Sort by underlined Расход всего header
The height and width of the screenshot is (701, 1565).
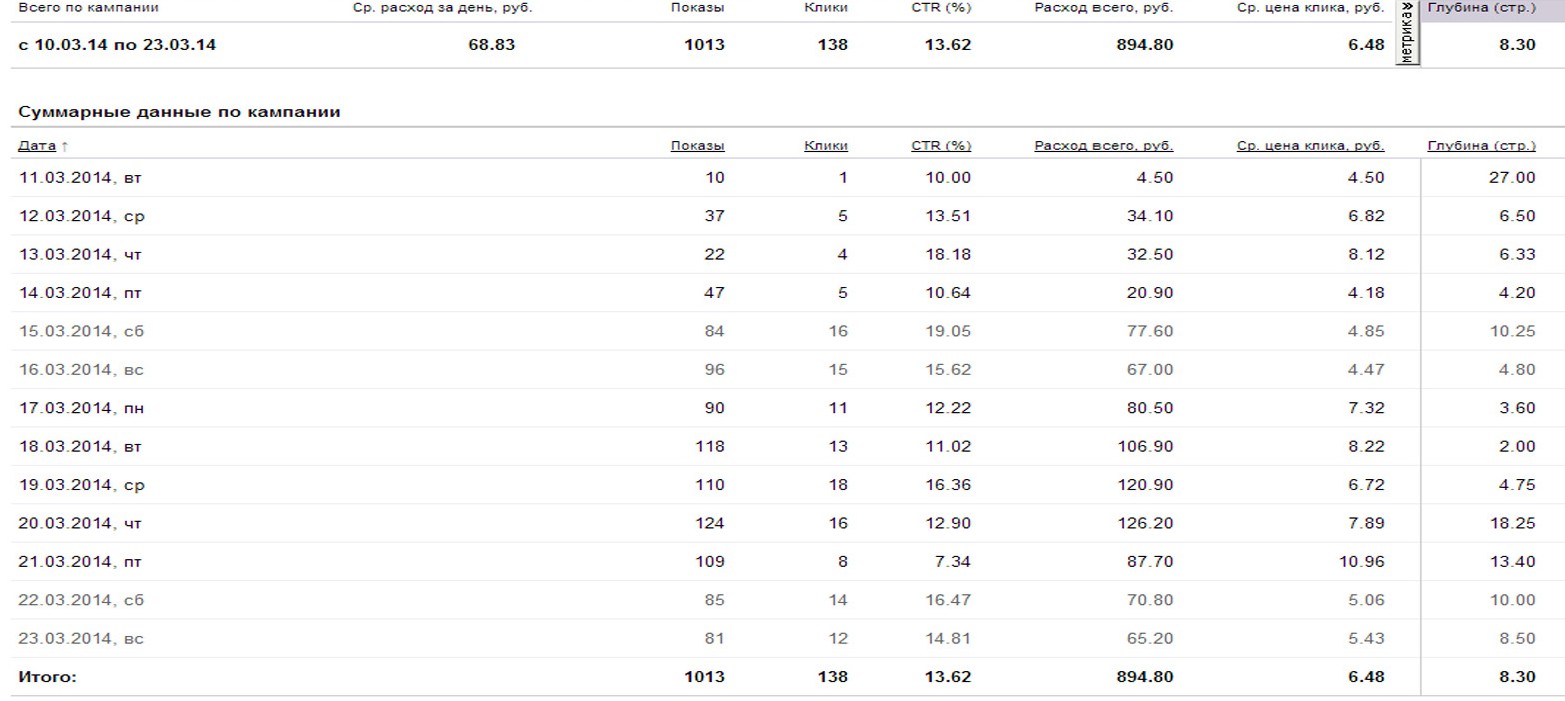[x=1103, y=146]
